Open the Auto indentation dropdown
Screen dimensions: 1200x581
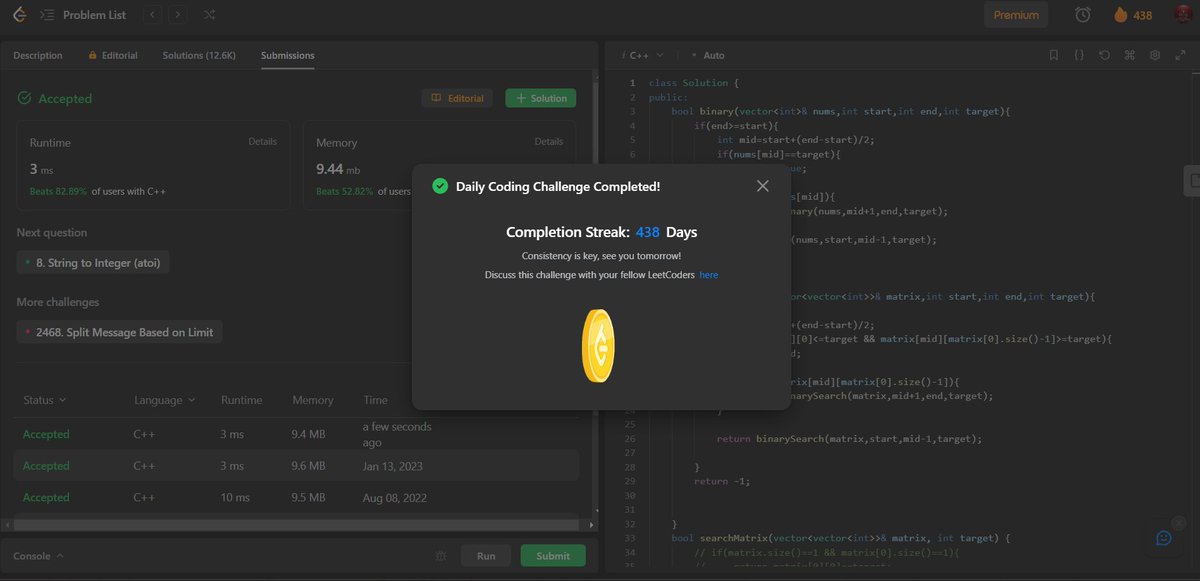coord(712,55)
